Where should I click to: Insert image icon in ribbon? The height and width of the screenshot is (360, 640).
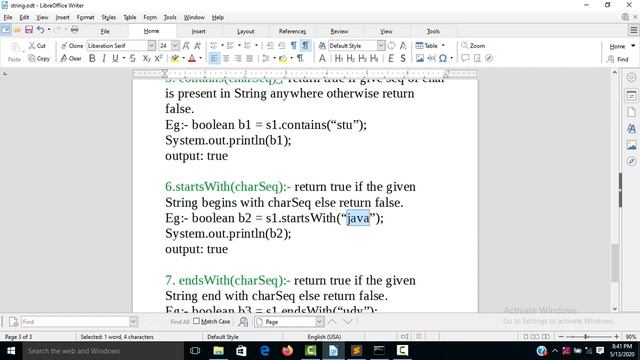tap(420, 58)
